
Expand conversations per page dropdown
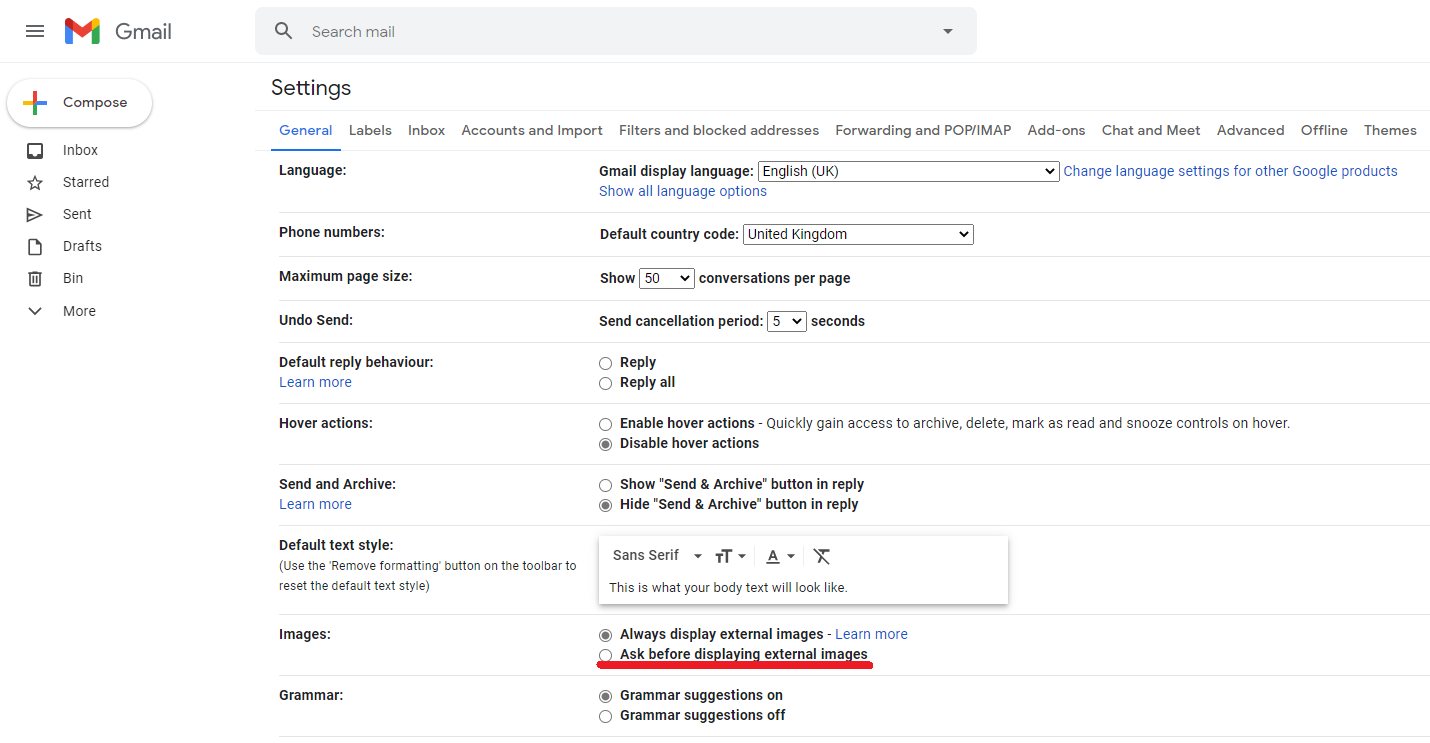(668, 278)
